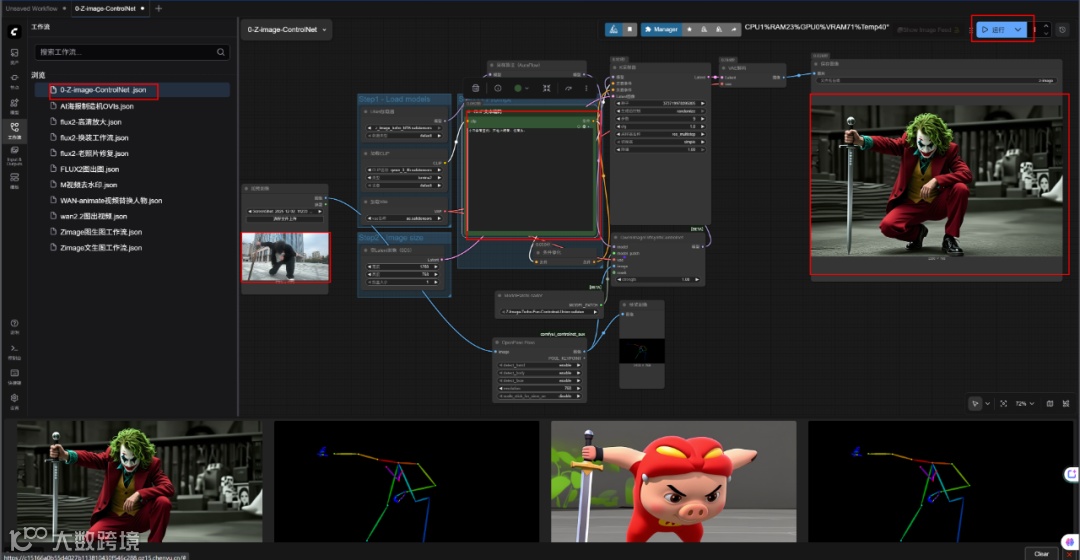Open the Manager button
This screenshot has width=1080, height=560.
point(661,29)
